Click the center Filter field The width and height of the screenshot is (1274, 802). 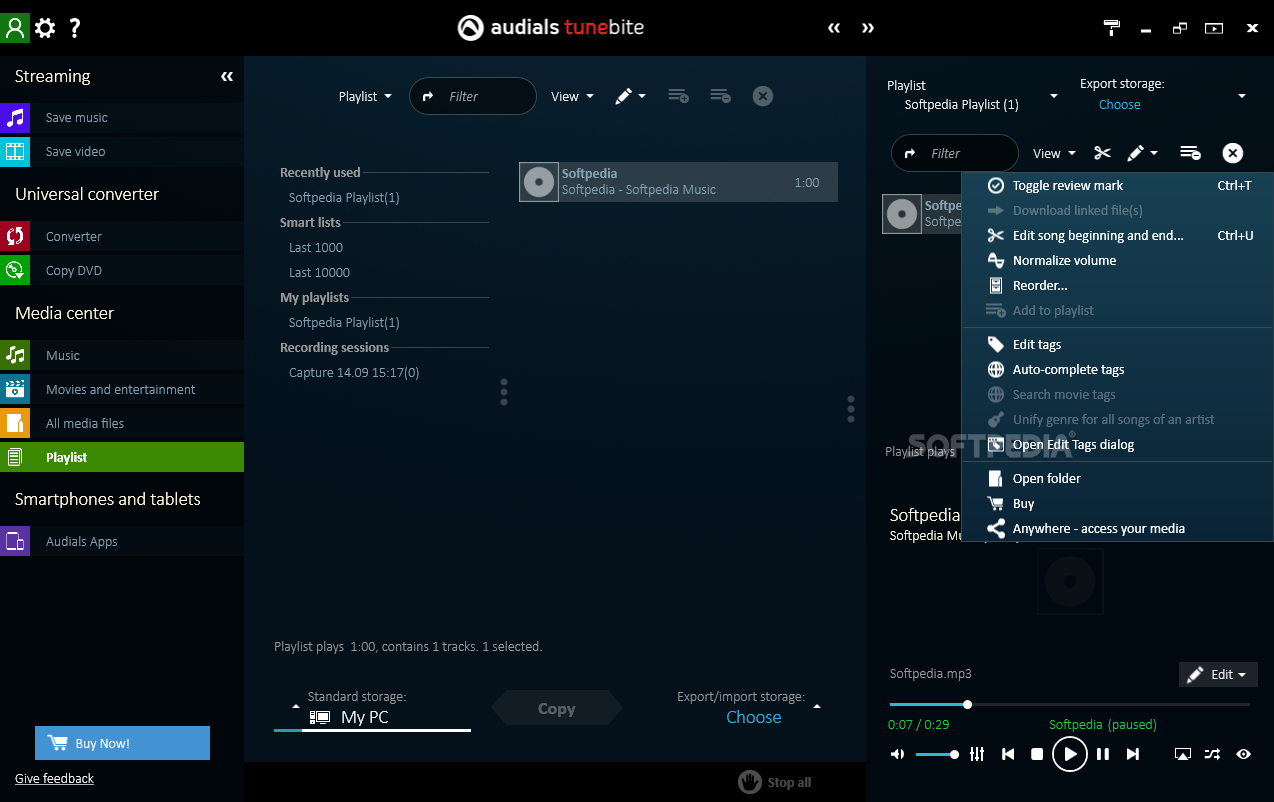[x=473, y=96]
